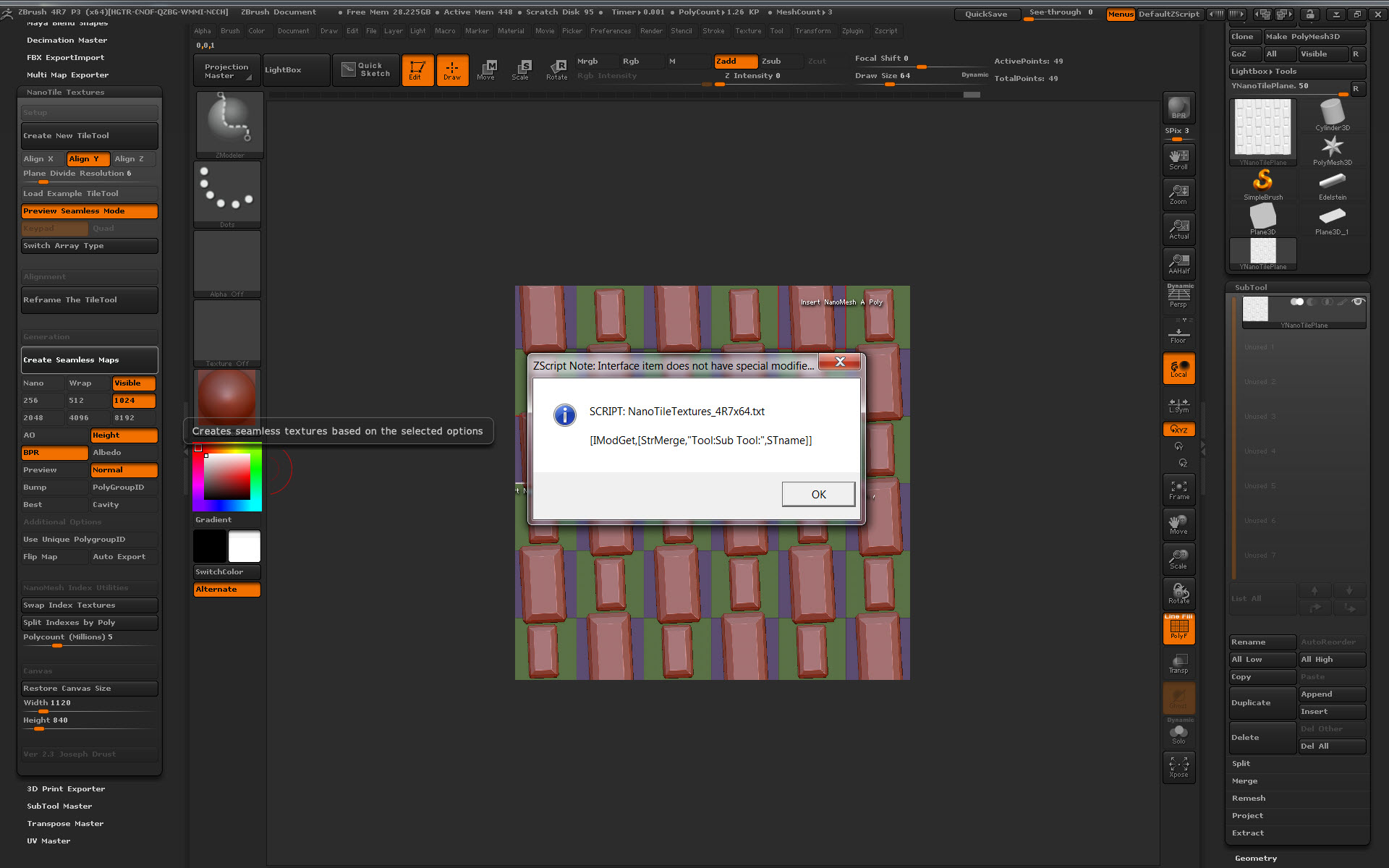Toggle the Albedo map option
This screenshot has height=868, width=1389.
coord(123,453)
